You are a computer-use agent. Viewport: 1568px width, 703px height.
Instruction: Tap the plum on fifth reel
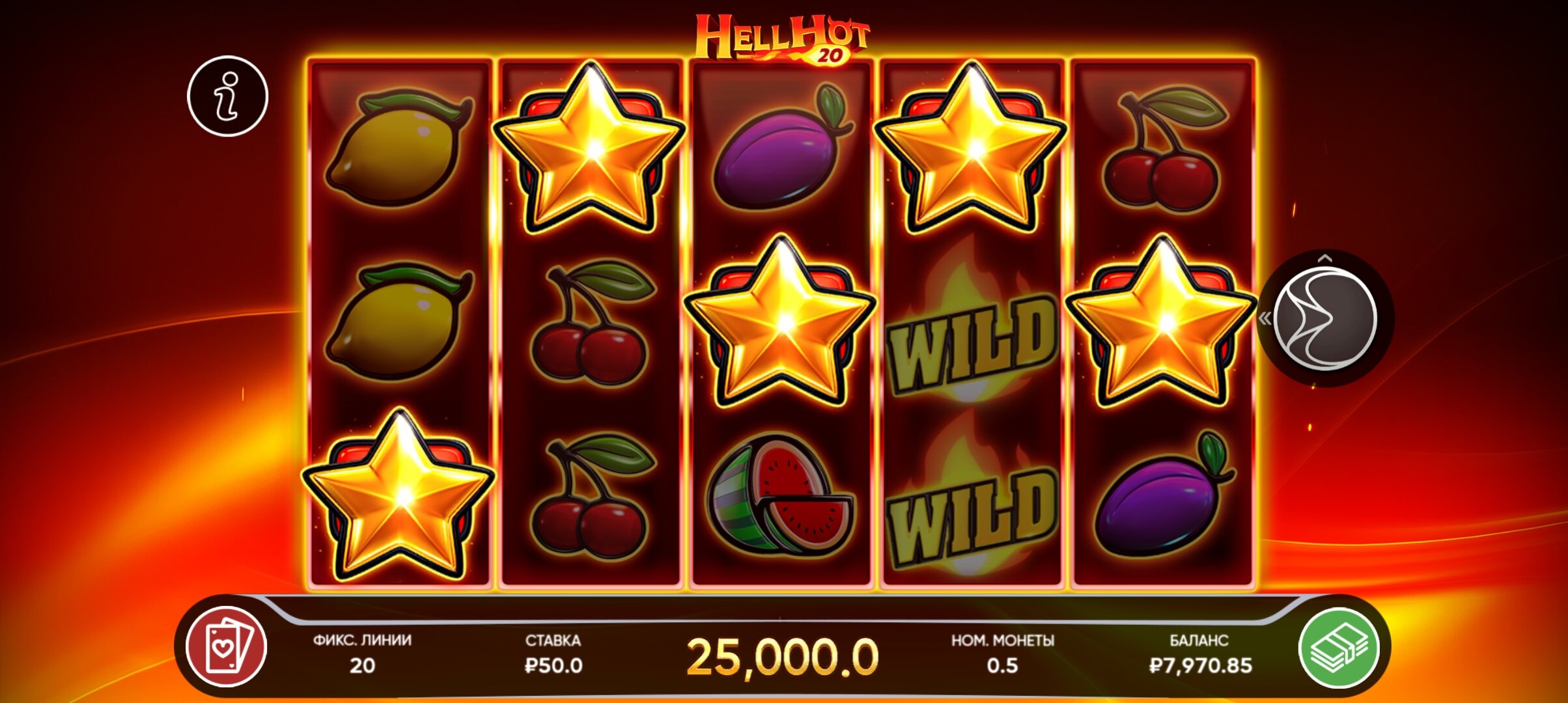pos(1163,493)
